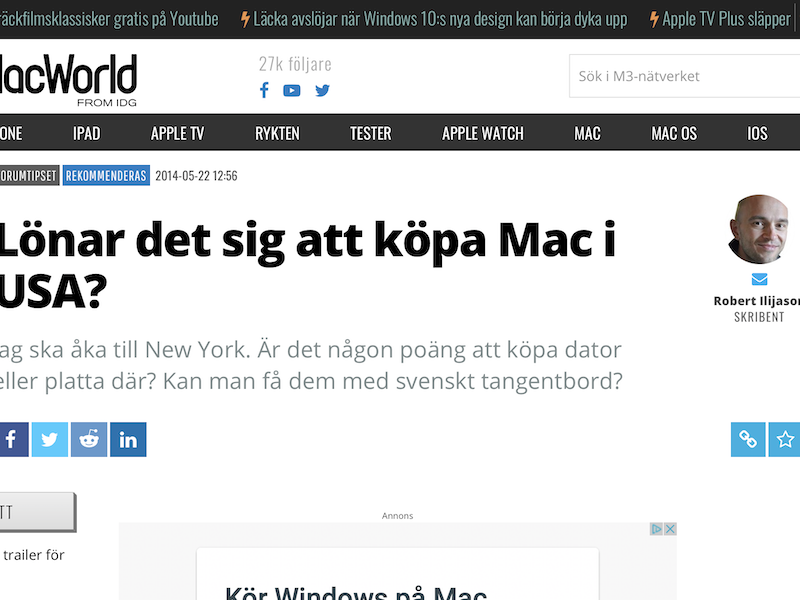Click the MacWorld logo

click(68, 80)
